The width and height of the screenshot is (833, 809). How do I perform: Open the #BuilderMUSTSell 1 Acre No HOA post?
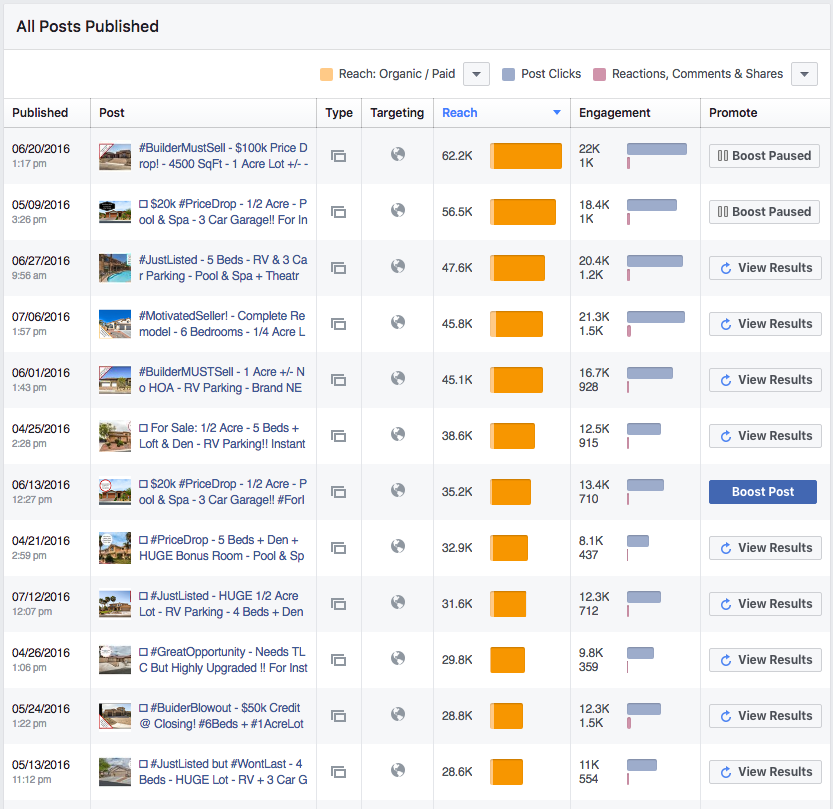tap(222, 380)
